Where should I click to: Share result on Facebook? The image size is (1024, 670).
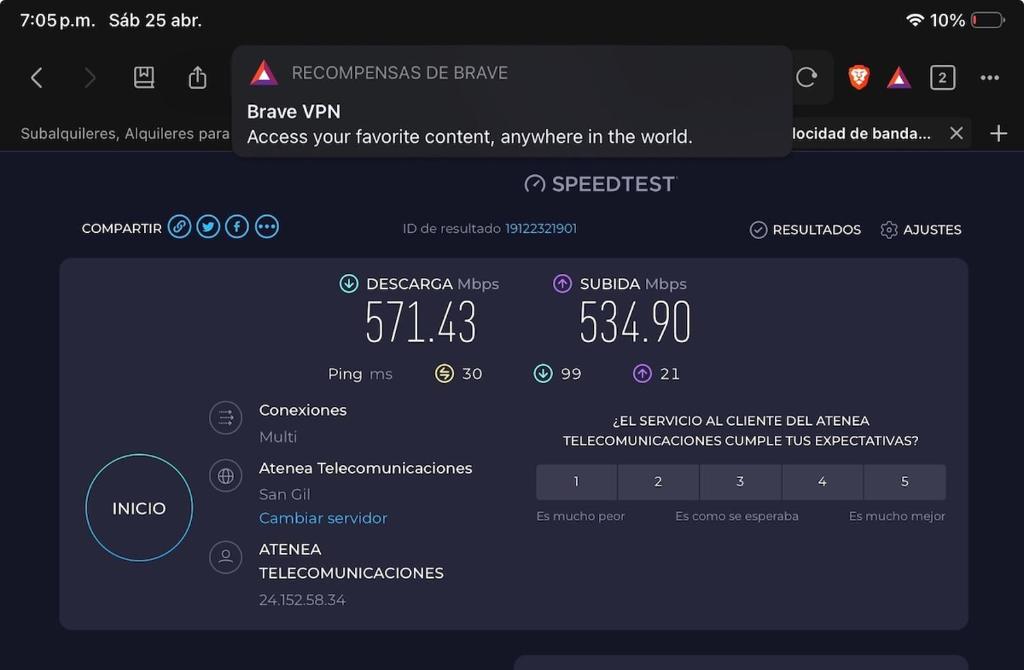[x=237, y=227]
